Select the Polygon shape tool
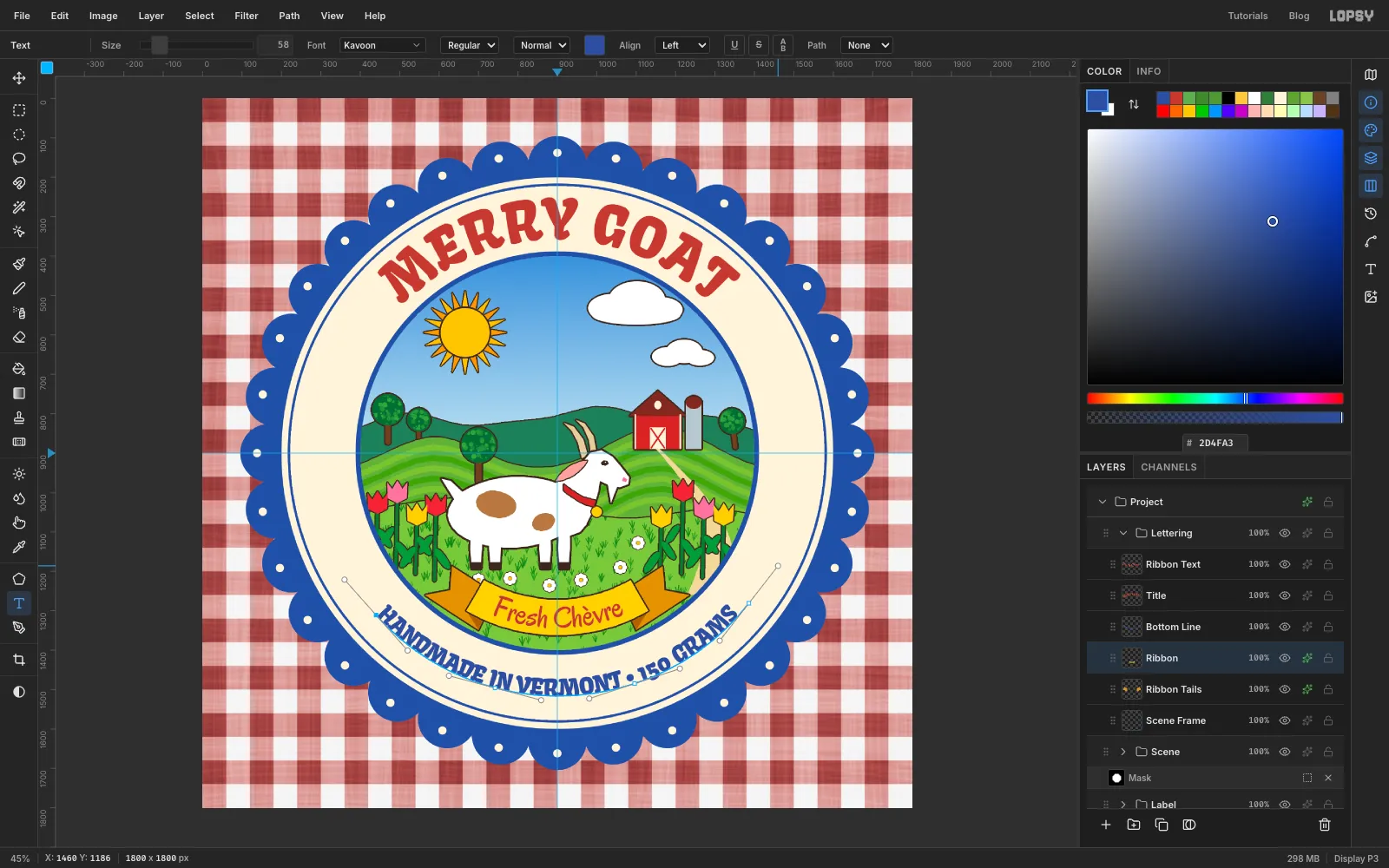1389x868 pixels. tap(19, 579)
